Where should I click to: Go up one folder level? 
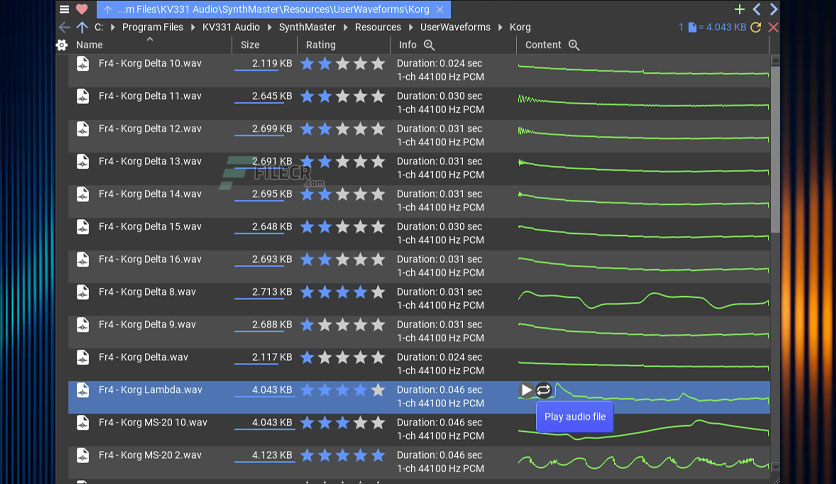(x=82, y=27)
